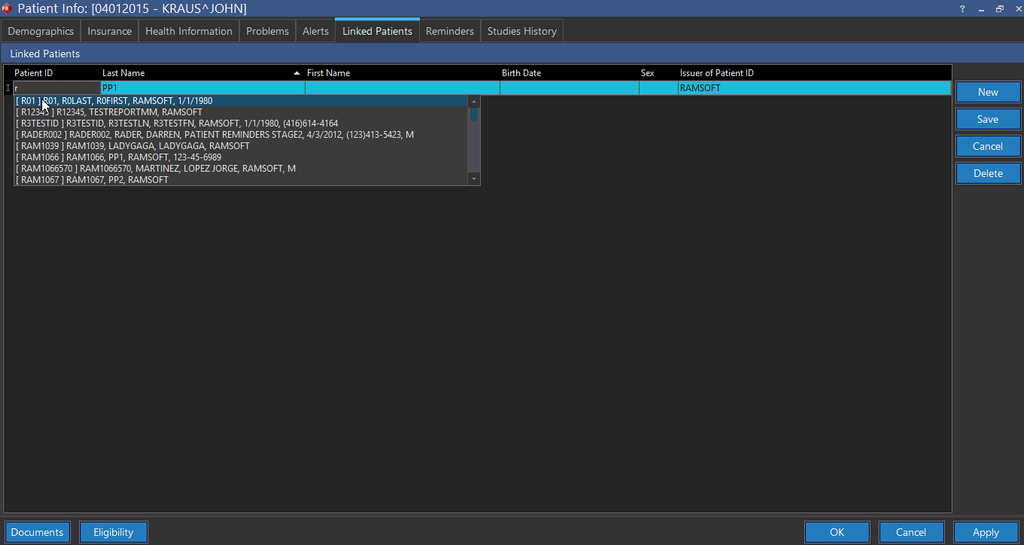This screenshot has width=1024, height=545.
Task: Open the Eligibility button
Action: (x=113, y=532)
